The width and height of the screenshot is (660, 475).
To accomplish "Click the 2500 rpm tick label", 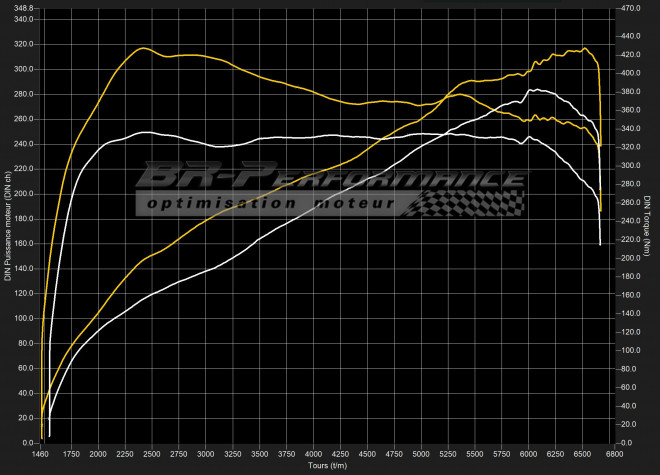I will [152, 454].
